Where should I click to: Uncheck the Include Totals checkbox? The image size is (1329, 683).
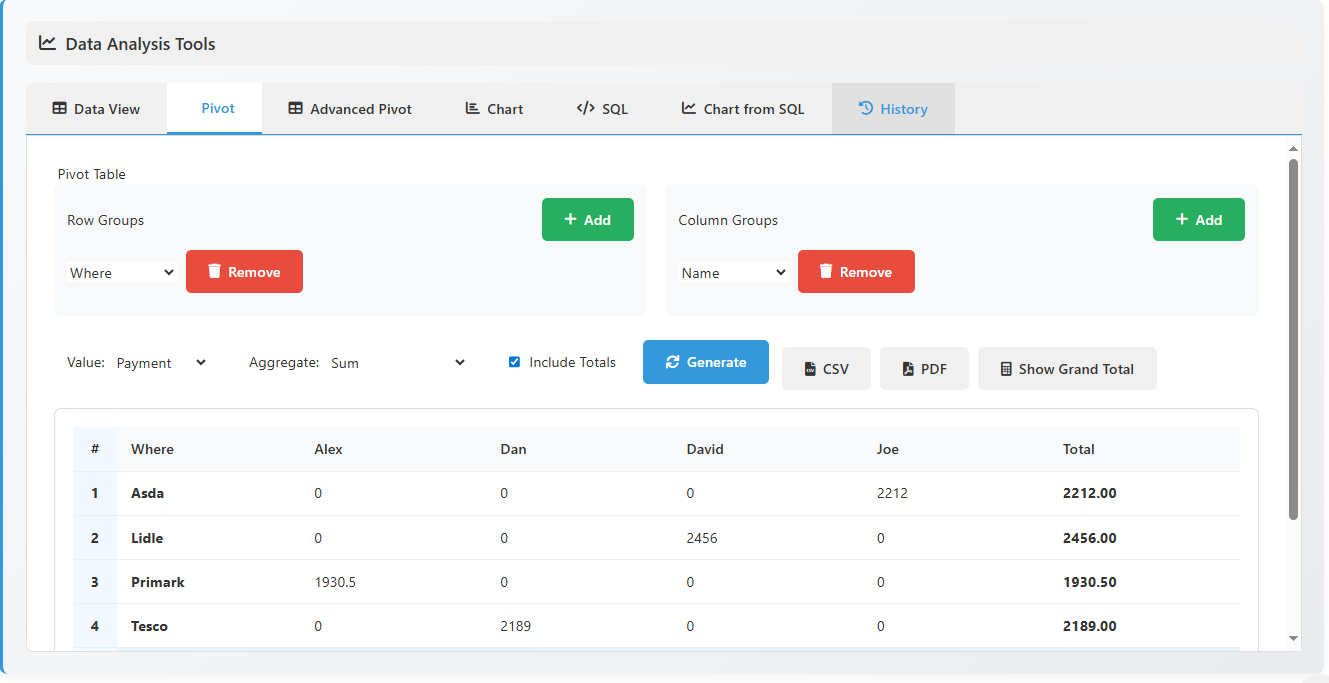pyautogui.click(x=514, y=361)
